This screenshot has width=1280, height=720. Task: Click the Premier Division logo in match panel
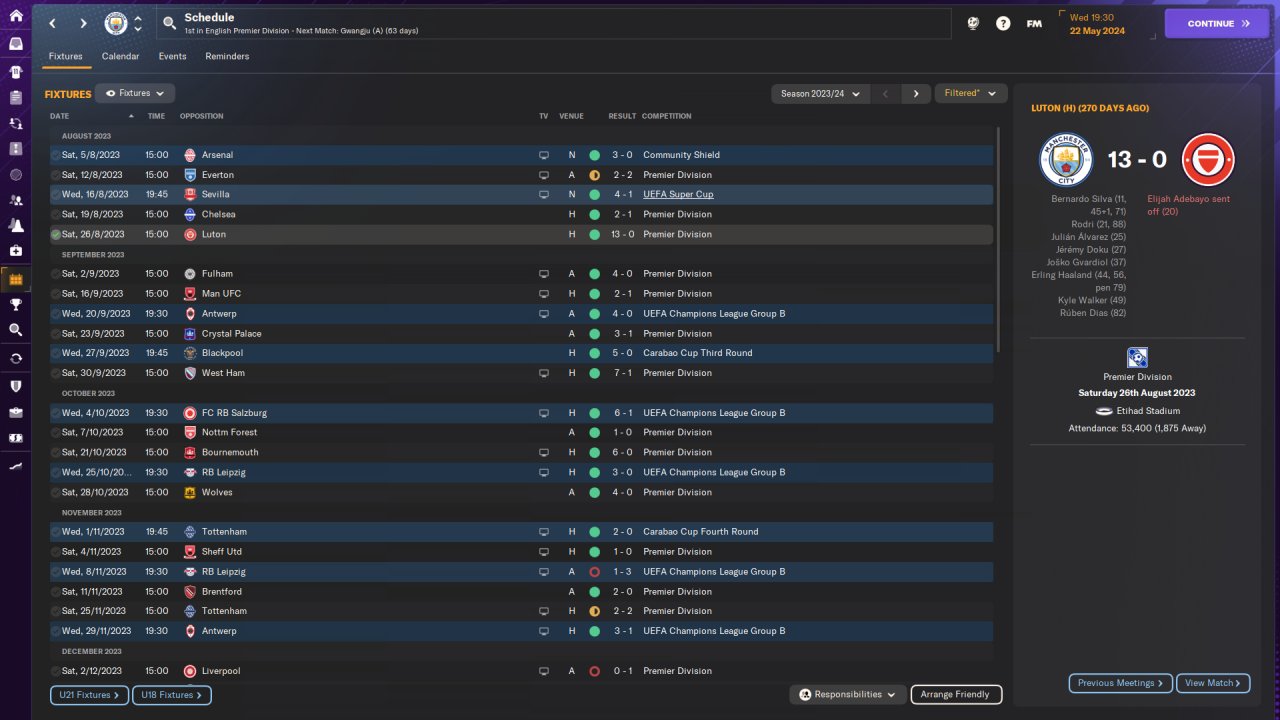(x=1137, y=358)
